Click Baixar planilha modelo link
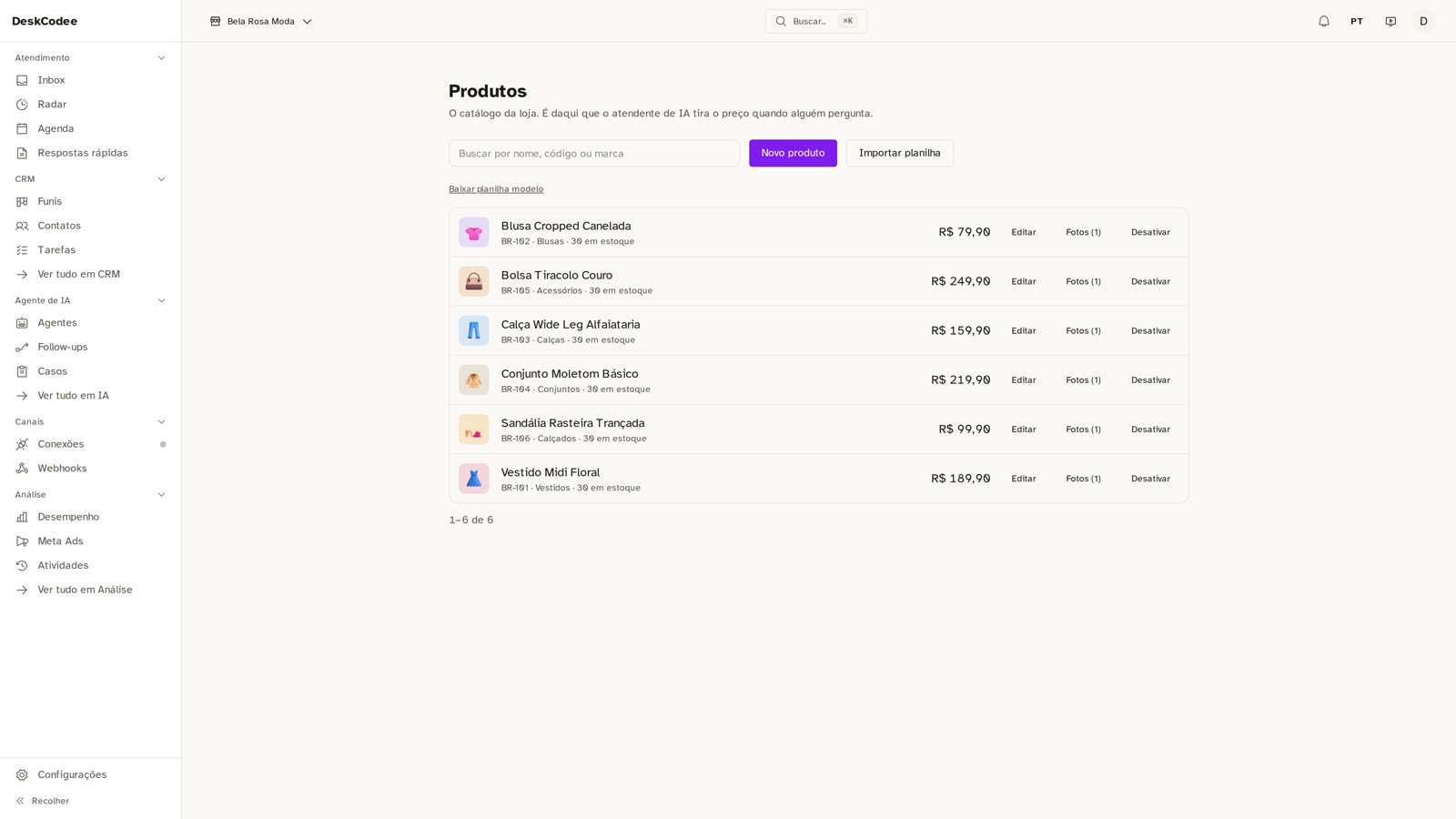This screenshot has width=1456, height=819. [x=496, y=189]
